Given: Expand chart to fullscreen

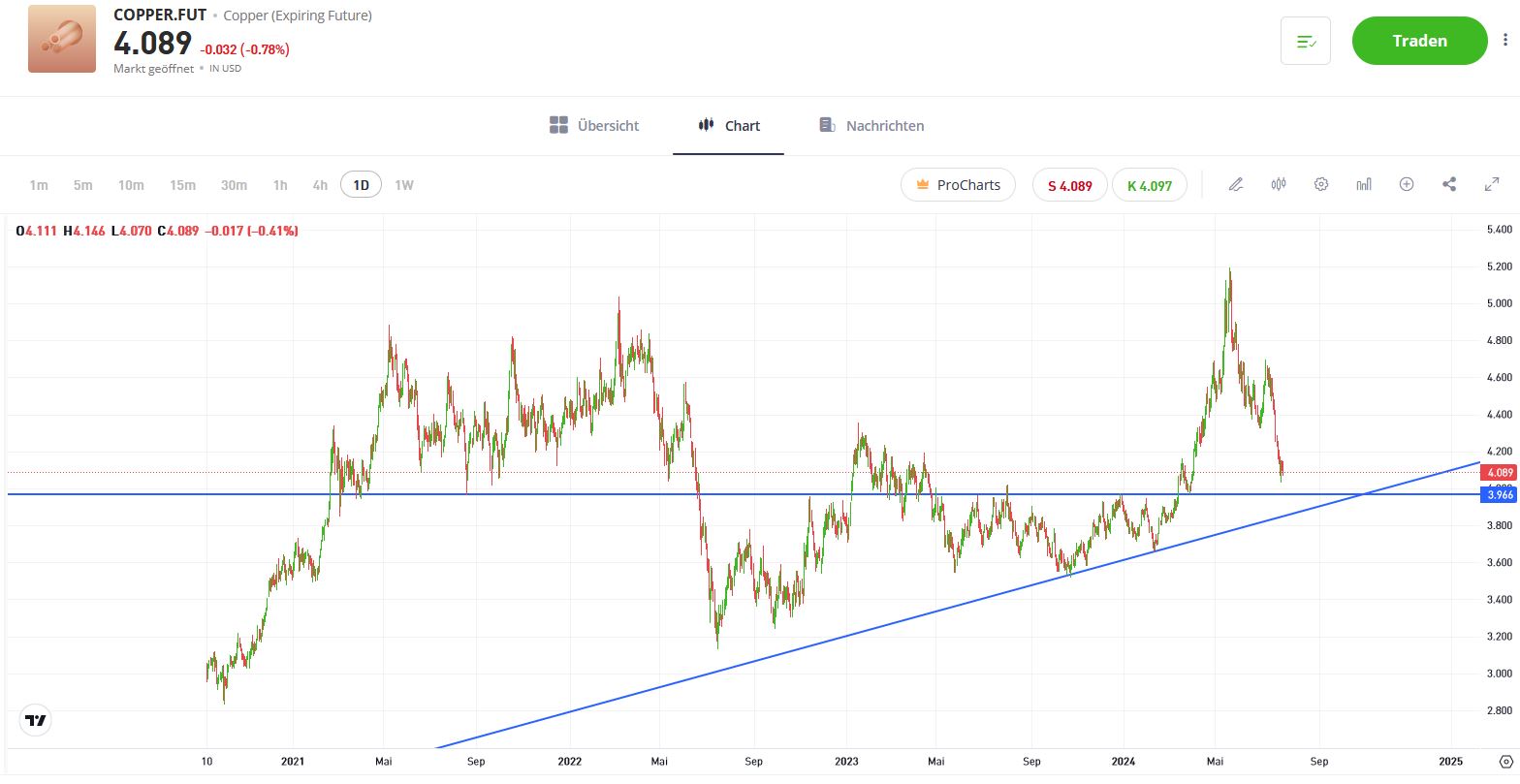Looking at the screenshot, I should 1492,184.
